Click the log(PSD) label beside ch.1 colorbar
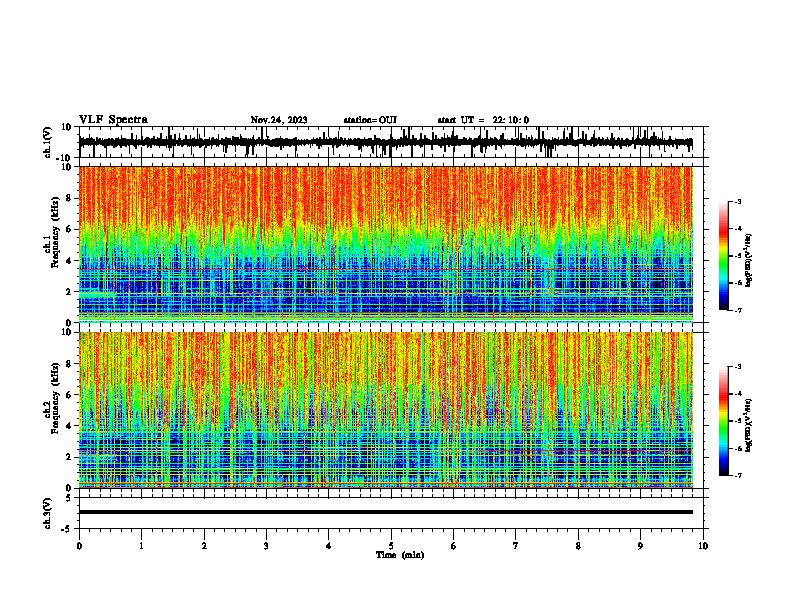792x612 pixels. [749, 261]
